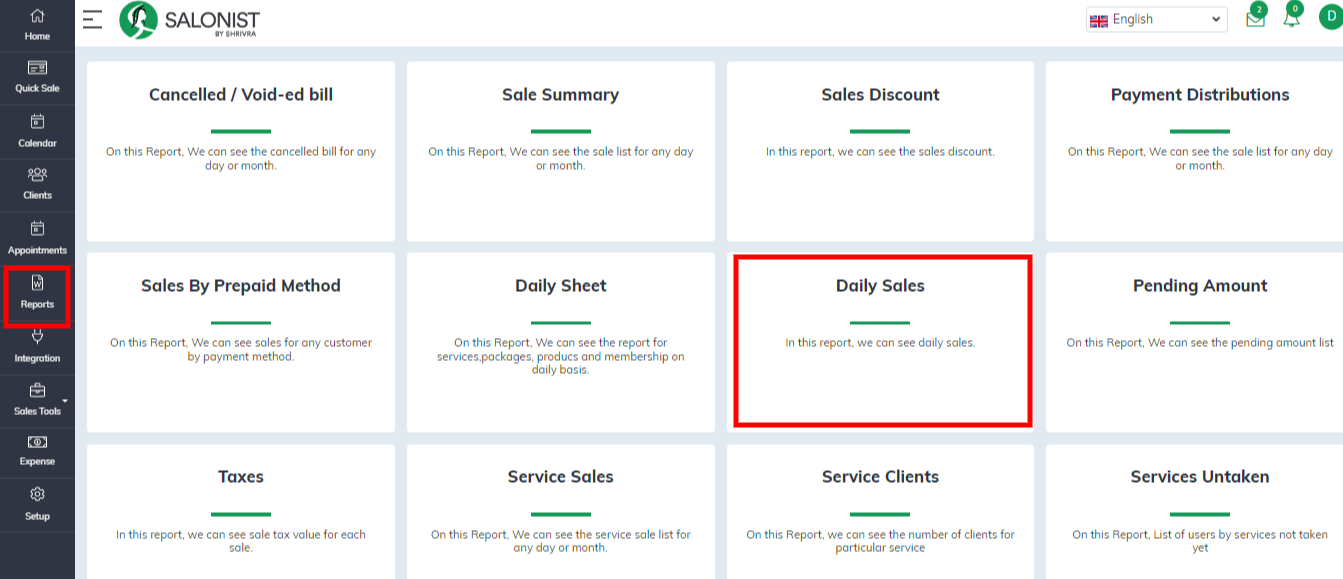
Task: Open the Expense money icon
Action: [x=37, y=442]
